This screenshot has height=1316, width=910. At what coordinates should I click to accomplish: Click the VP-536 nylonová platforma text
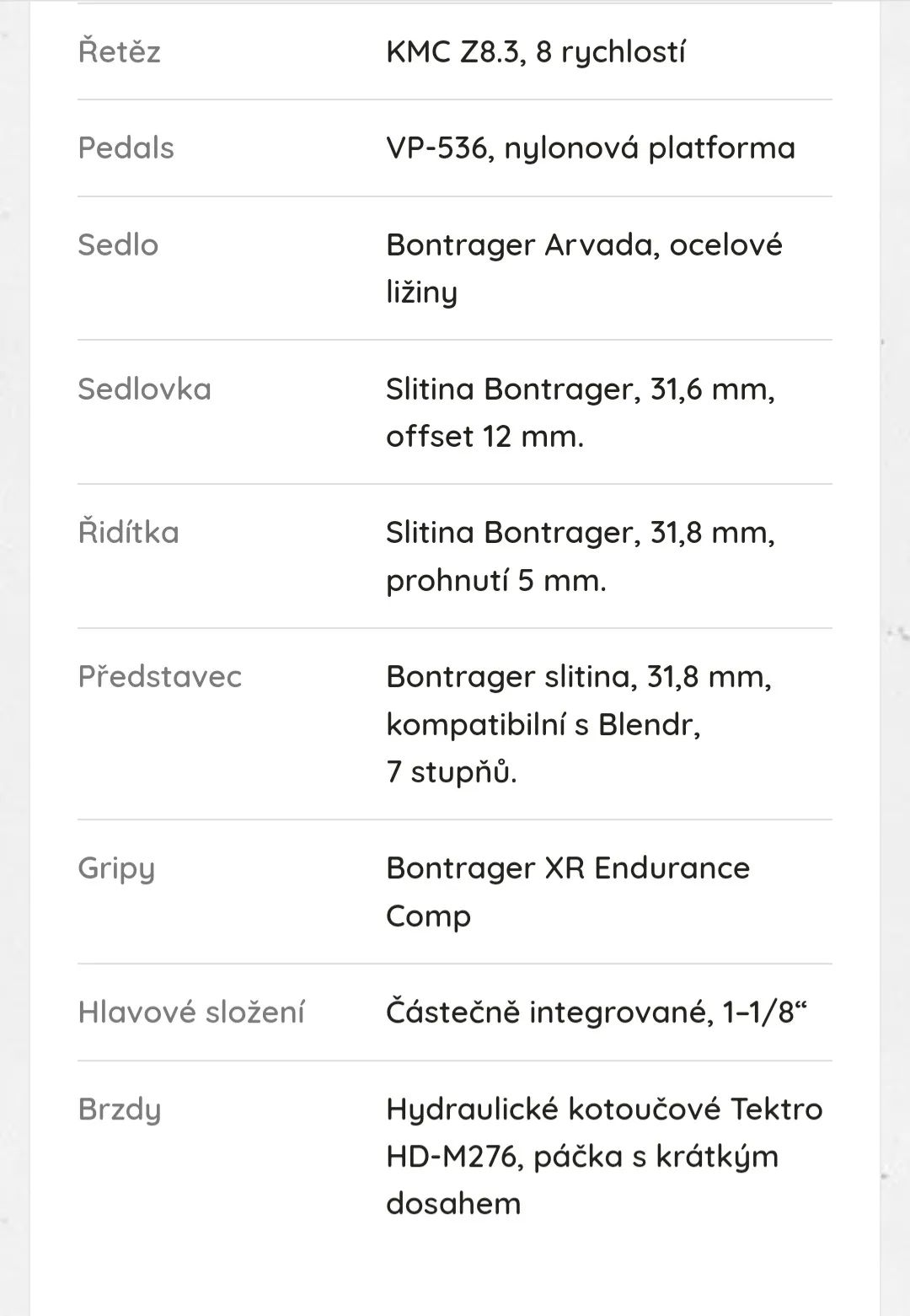tap(591, 148)
